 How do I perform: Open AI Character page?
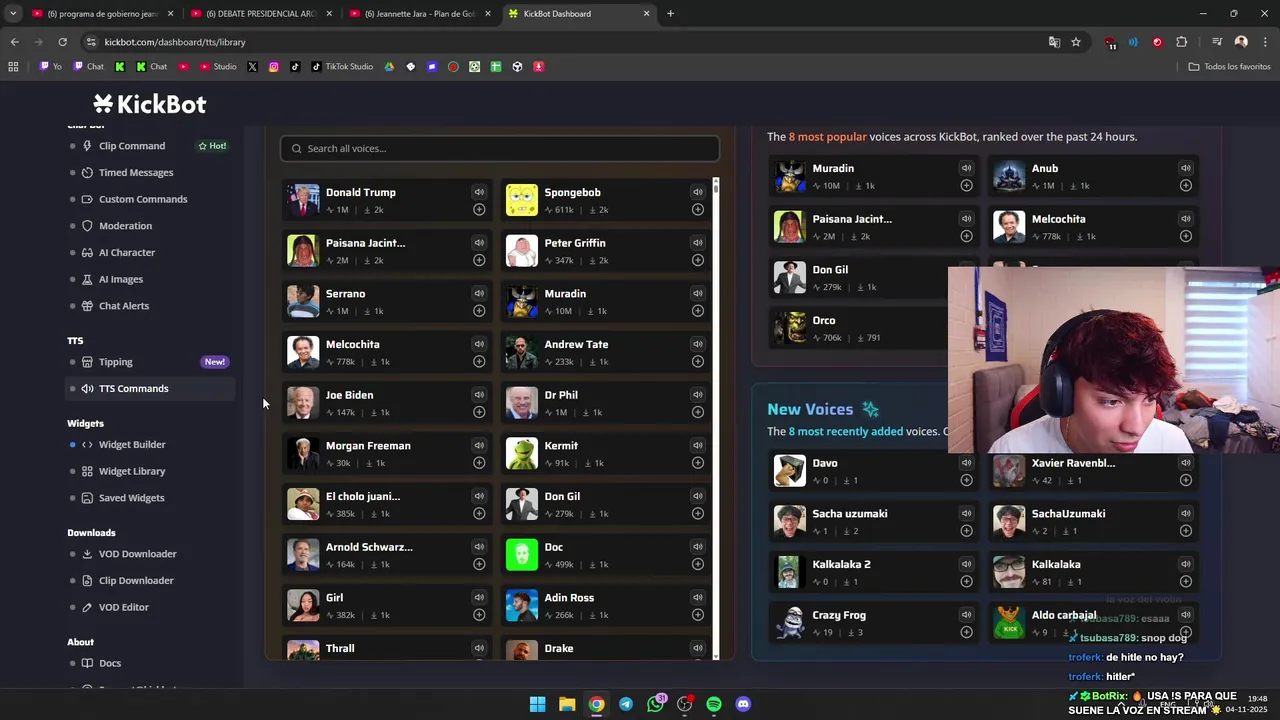click(127, 253)
